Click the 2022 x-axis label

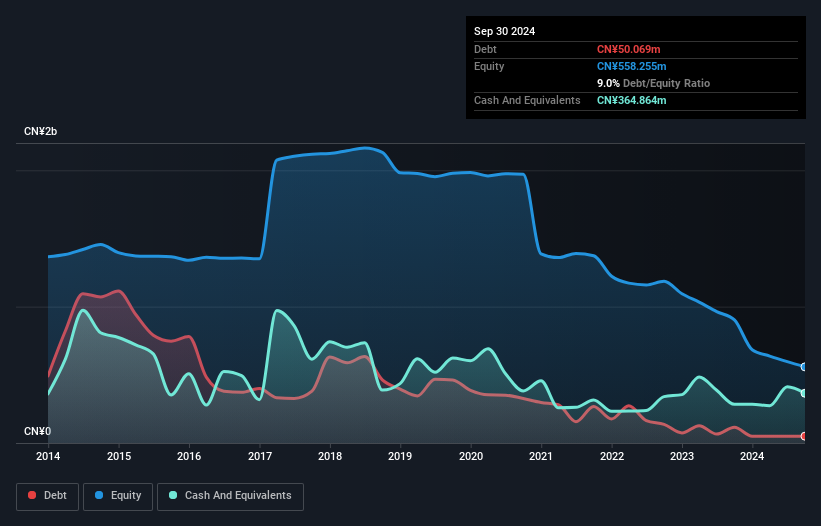(x=612, y=456)
